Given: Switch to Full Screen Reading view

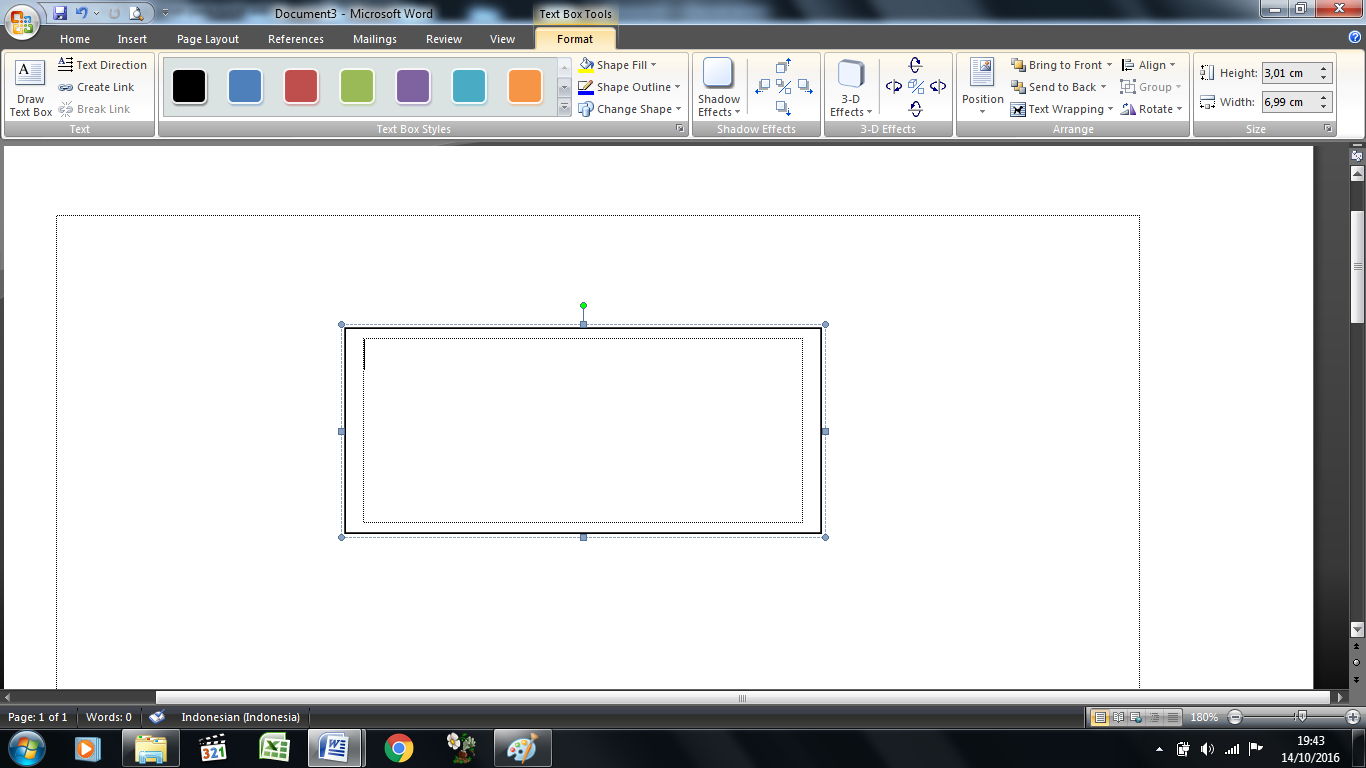Looking at the screenshot, I should click(1119, 717).
